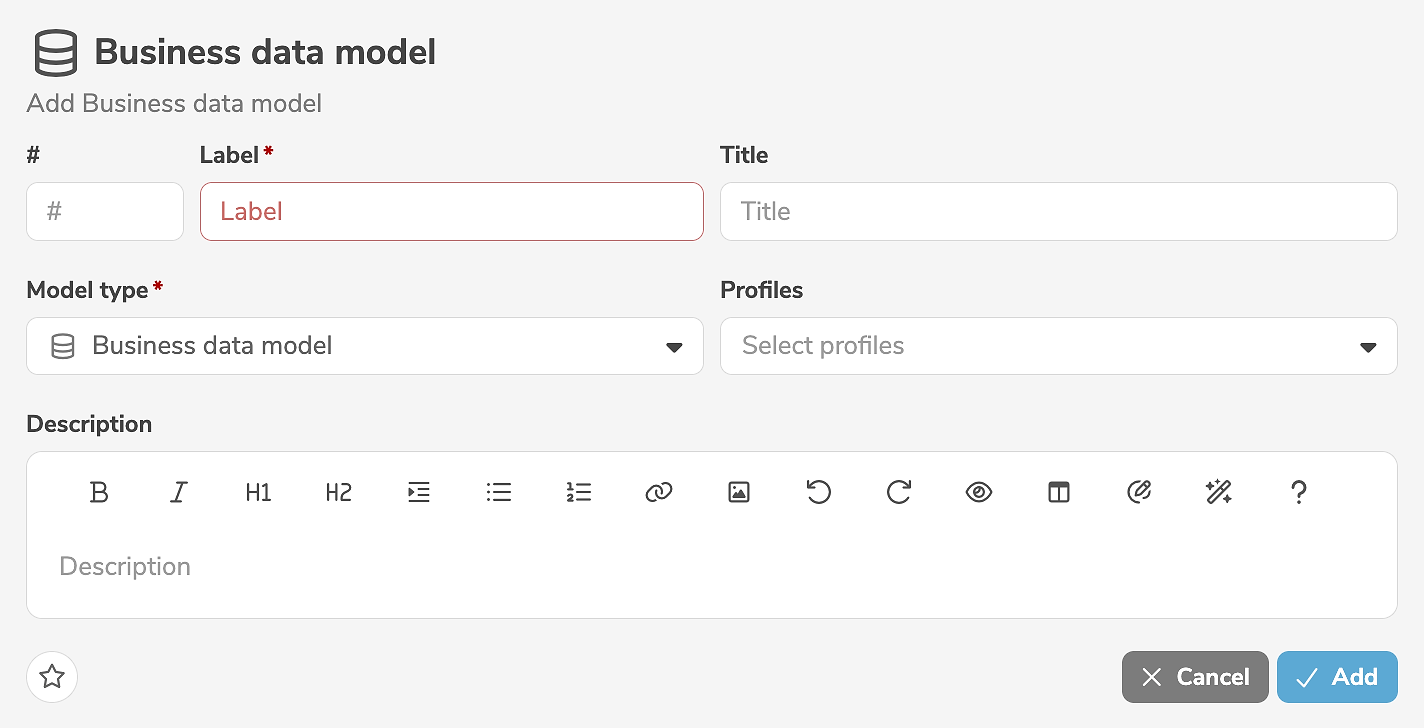Click the magic wand icon in toolbar
The width and height of the screenshot is (1424, 728).
coord(1219,492)
